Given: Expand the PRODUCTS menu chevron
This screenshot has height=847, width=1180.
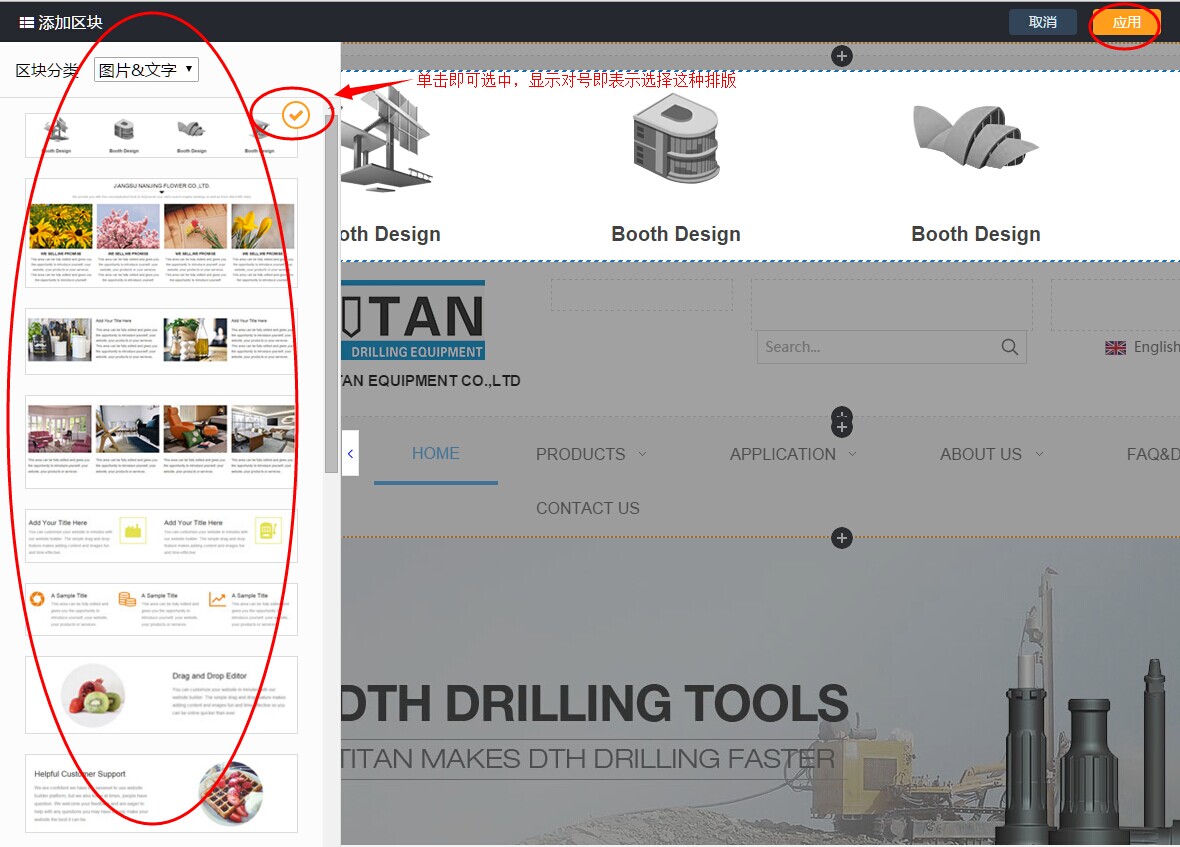Looking at the screenshot, I should pyautogui.click(x=643, y=454).
